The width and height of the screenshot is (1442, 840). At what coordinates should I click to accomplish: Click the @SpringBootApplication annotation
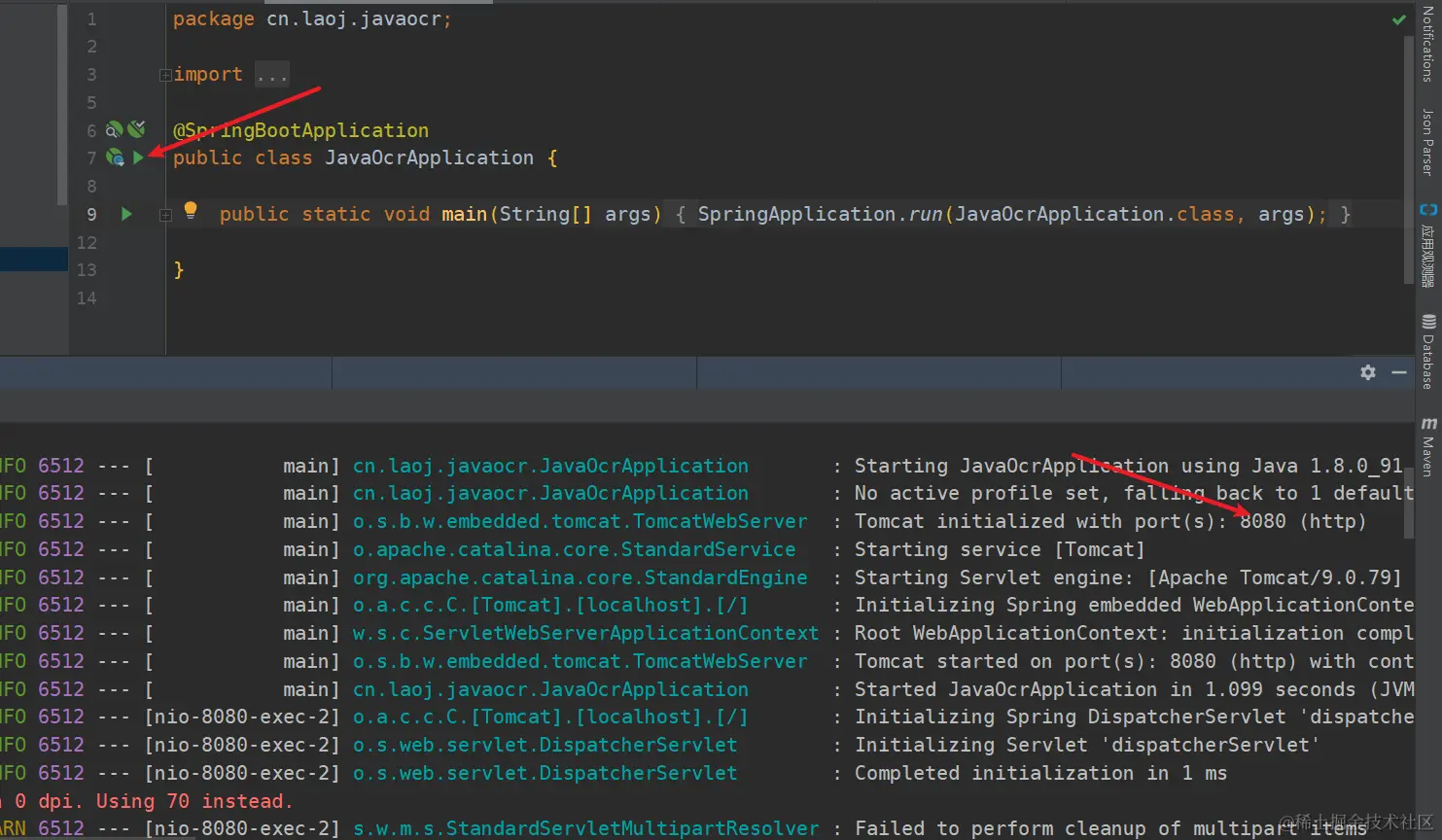click(300, 130)
